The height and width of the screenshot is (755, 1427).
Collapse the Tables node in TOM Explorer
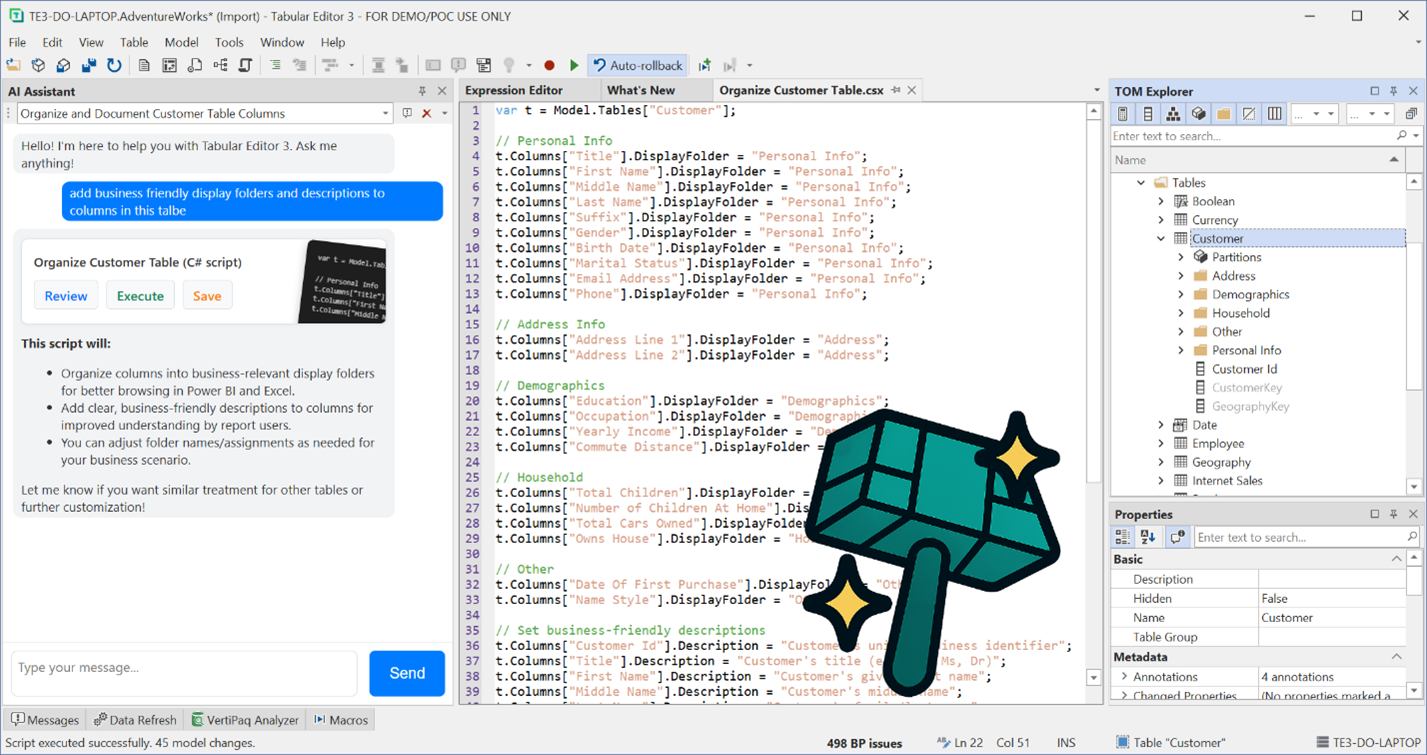click(x=1141, y=182)
